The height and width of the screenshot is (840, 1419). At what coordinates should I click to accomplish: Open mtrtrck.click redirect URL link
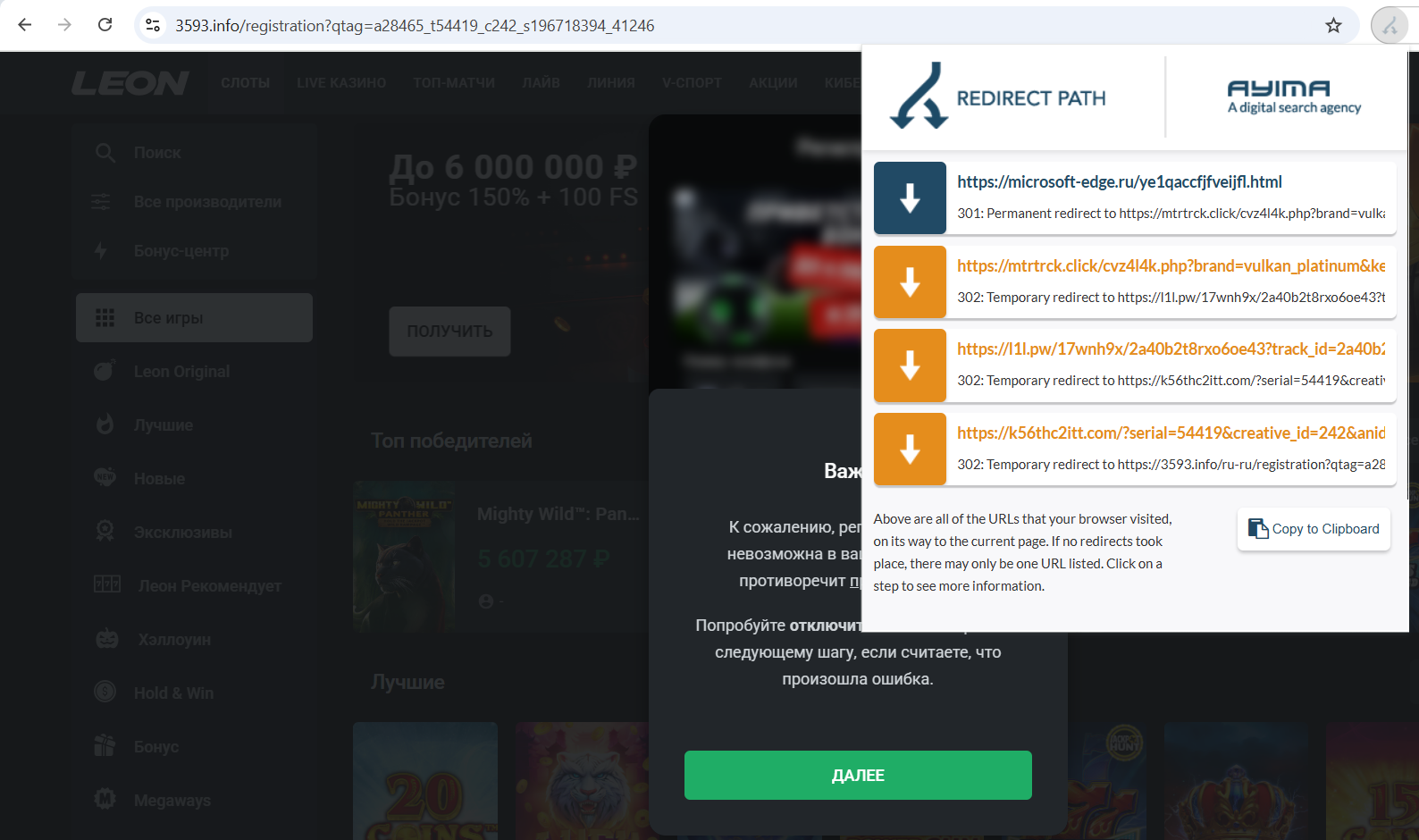pos(1171,265)
